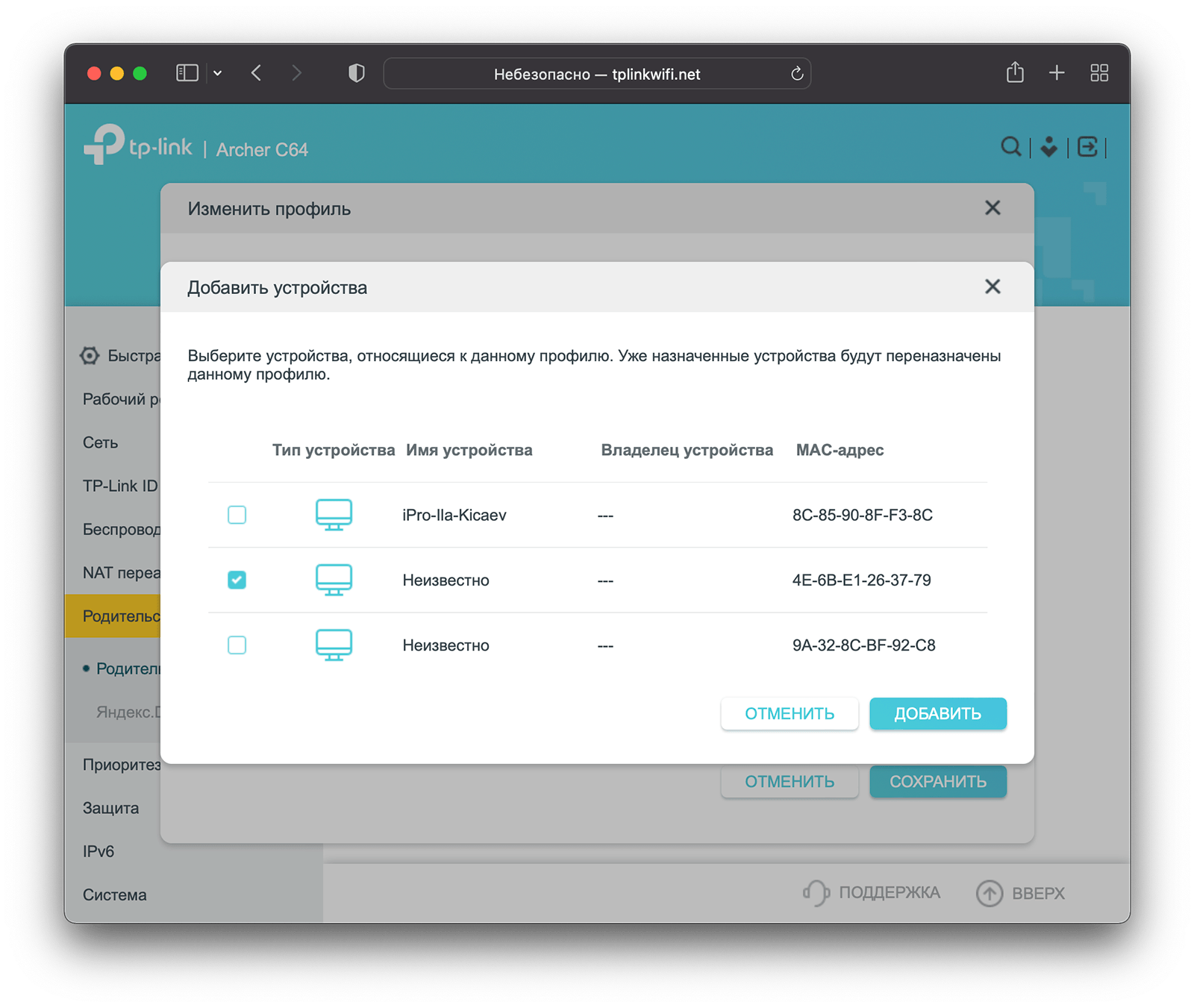The width and height of the screenshot is (1194, 1008).
Task: Open the IPv6 sidebar menu item
Action: coord(99,851)
